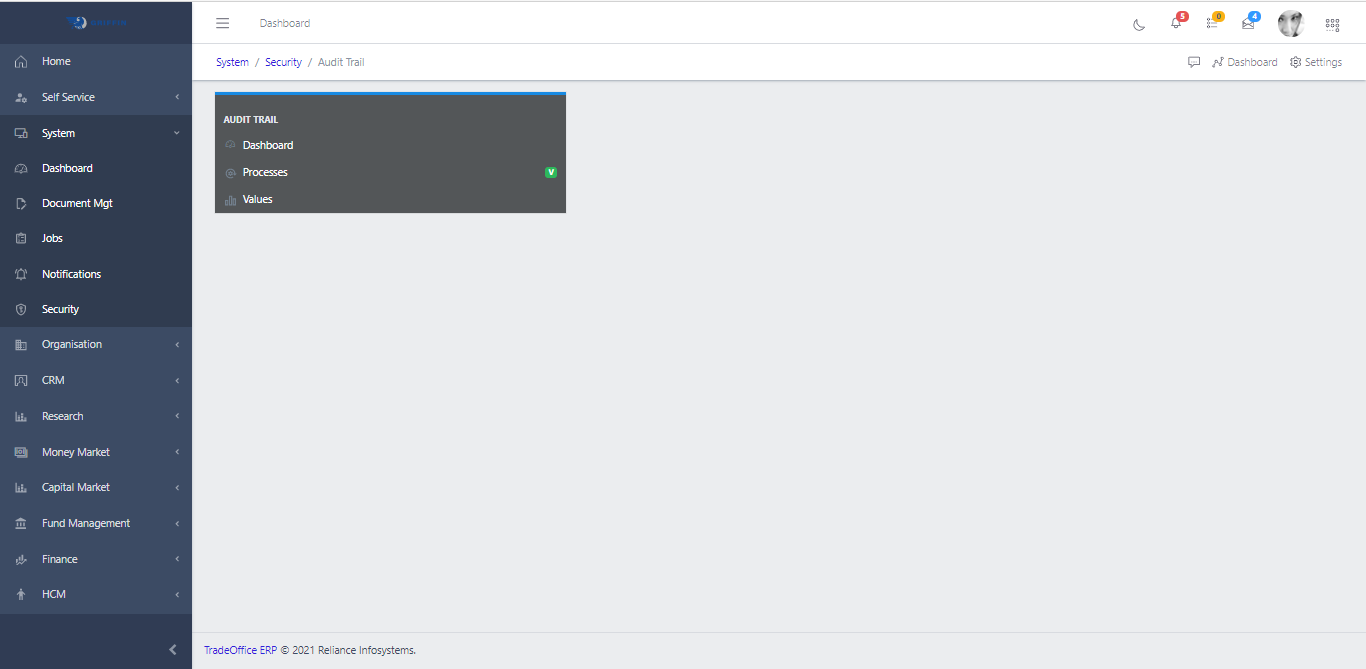Collapse the sidebar using the bottom arrow
1366x669 pixels.
point(171,649)
